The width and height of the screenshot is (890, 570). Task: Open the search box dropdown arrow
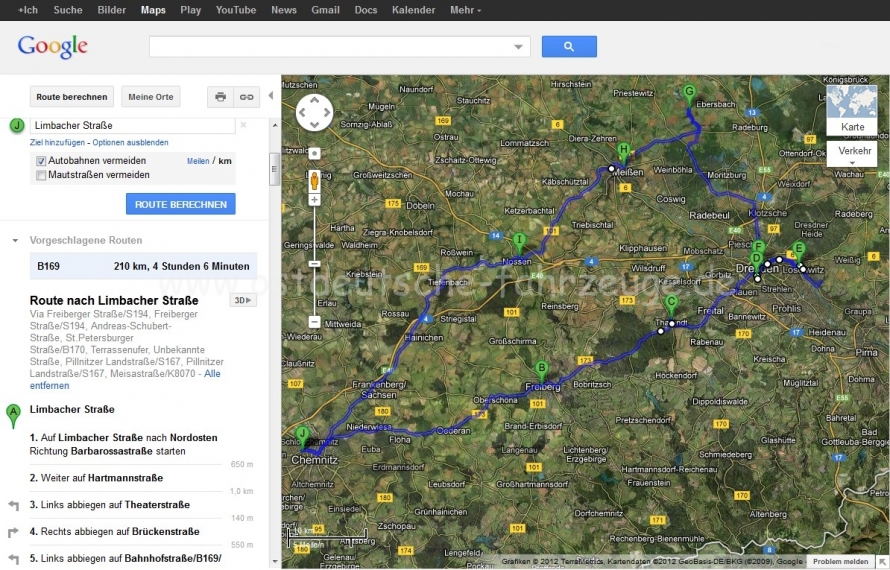coord(518,47)
